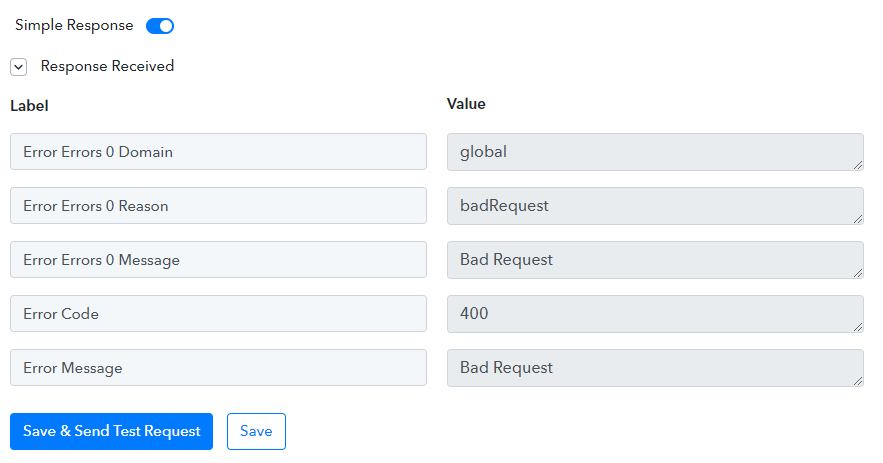Select the Error Errors 0 Reason label field
This screenshot has width=883, height=463.
218,206
